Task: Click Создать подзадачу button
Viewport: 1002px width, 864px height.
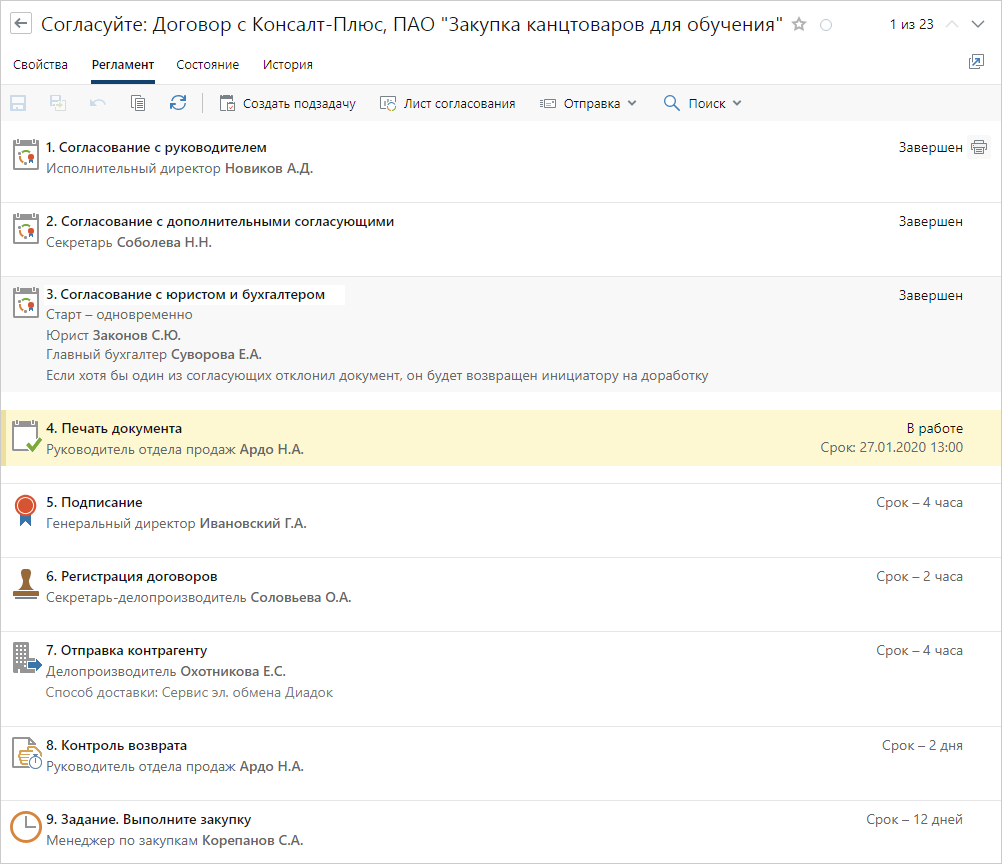Action: coord(287,103)
